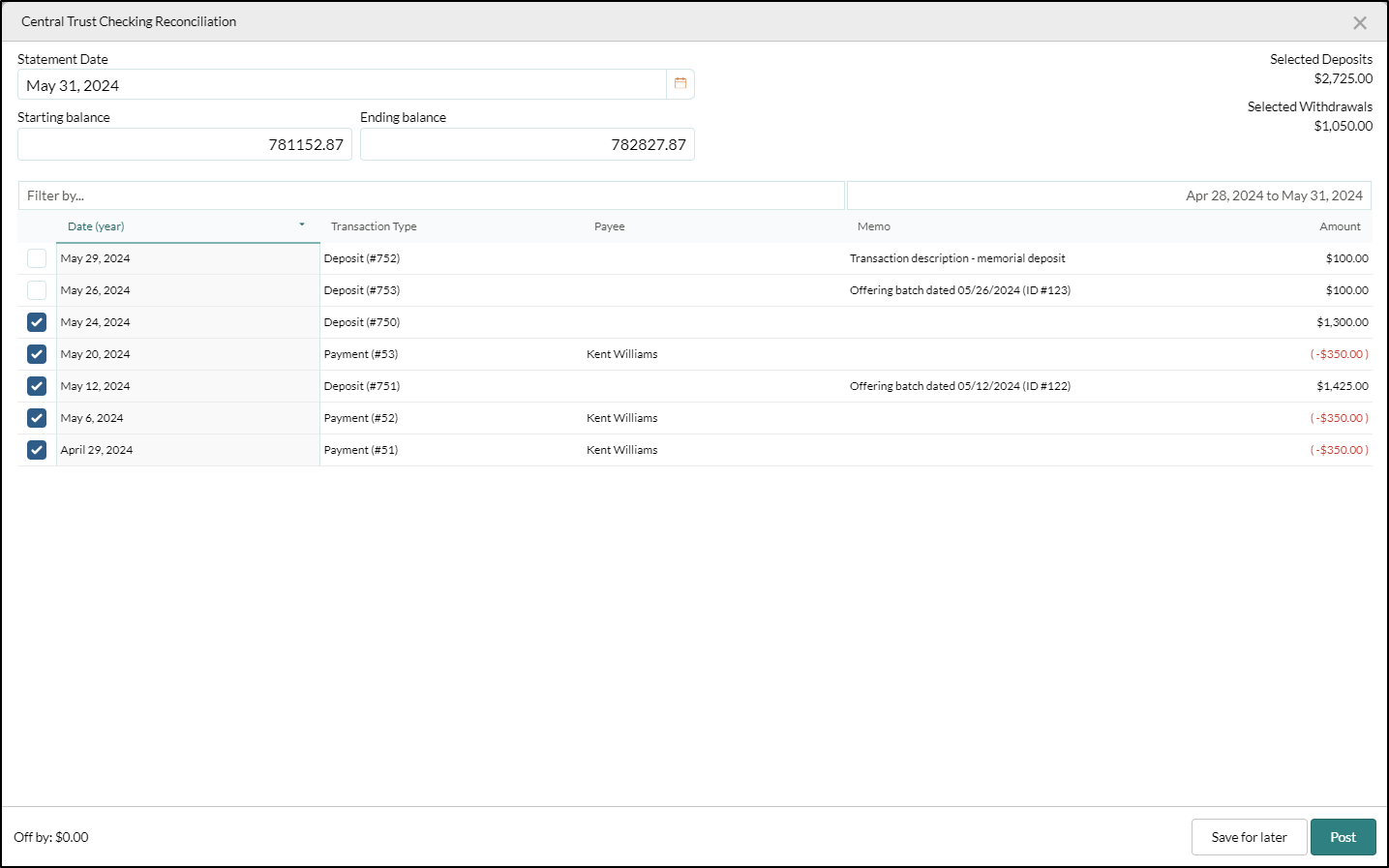This screenshot has height=868, width=1389.
Task: Sort by Transaction Type column
Action: 374,226
